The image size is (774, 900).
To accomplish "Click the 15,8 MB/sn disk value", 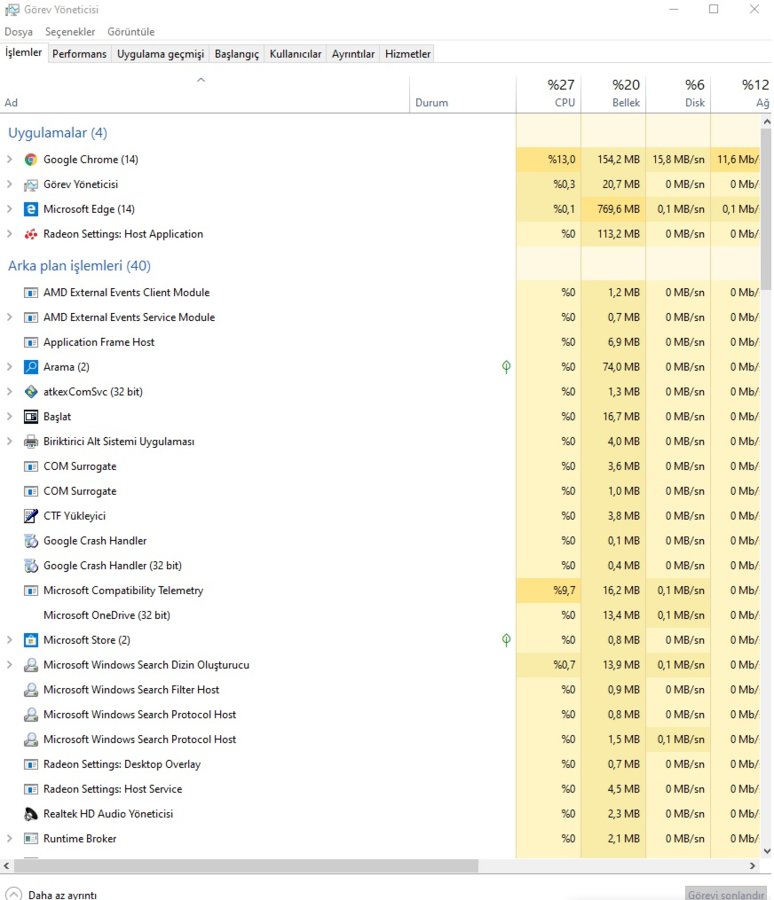I will click(x=678, y=160).
